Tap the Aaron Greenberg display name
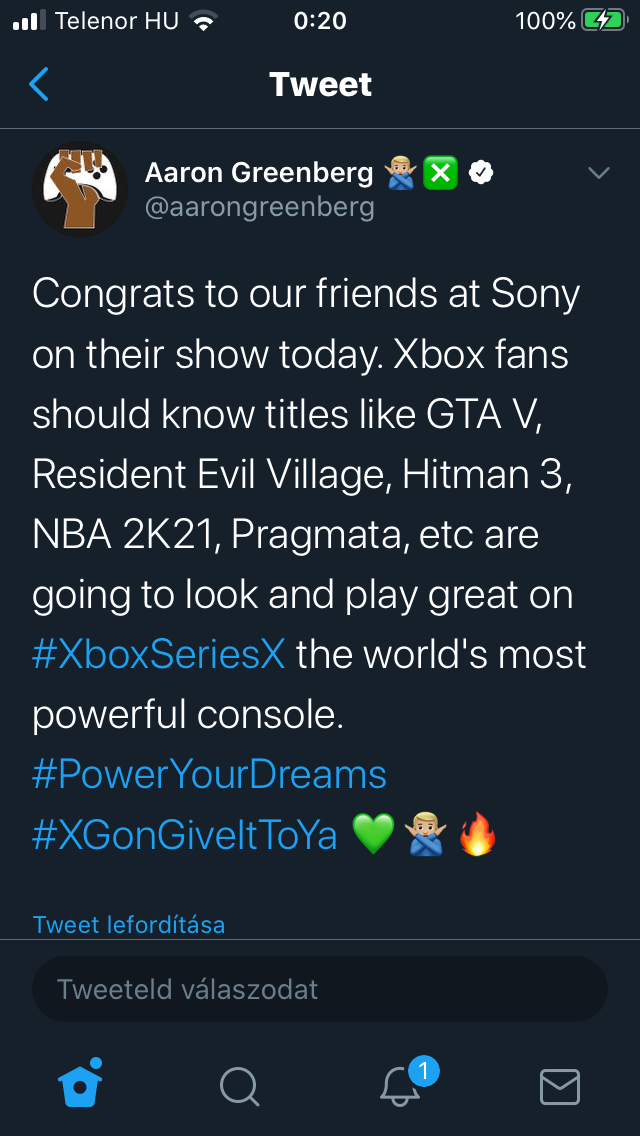The image size is (640, 1136). 258,173
